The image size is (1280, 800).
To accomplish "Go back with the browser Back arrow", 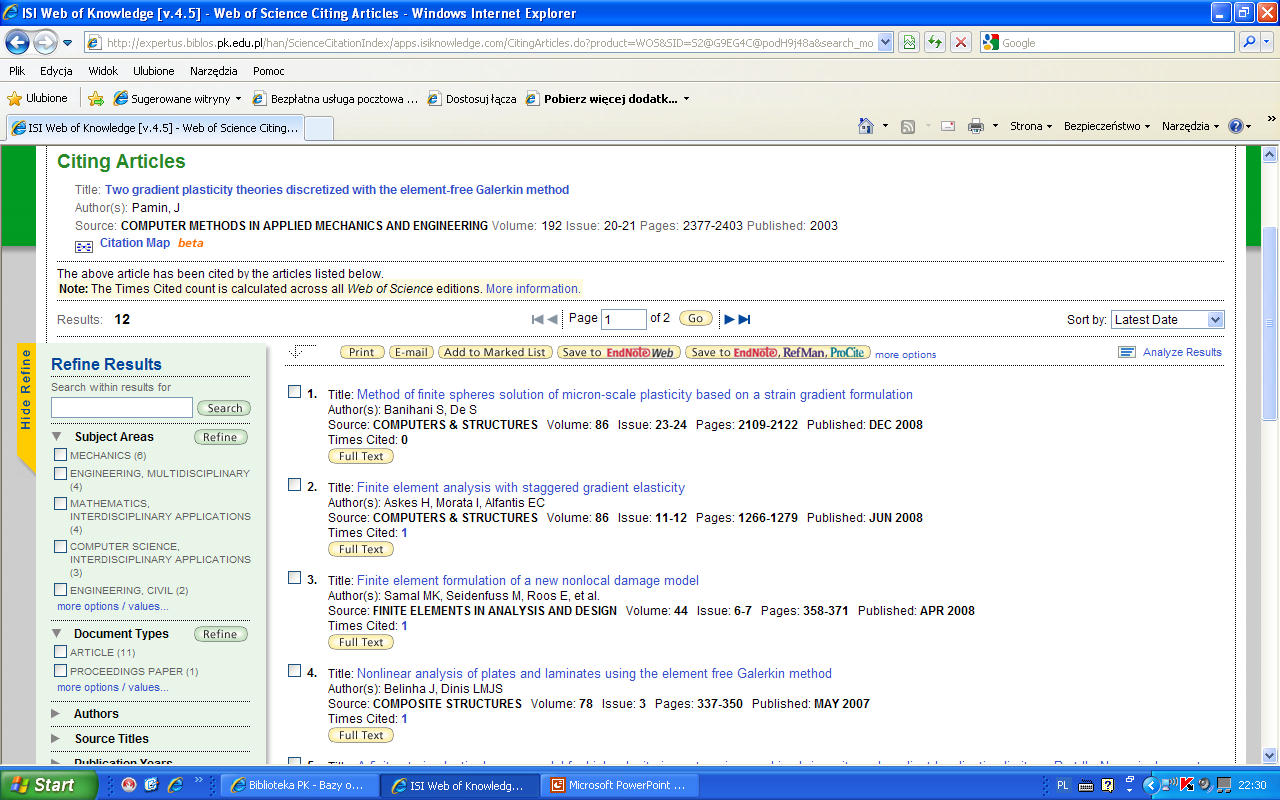I will click(x=18, y=43).
